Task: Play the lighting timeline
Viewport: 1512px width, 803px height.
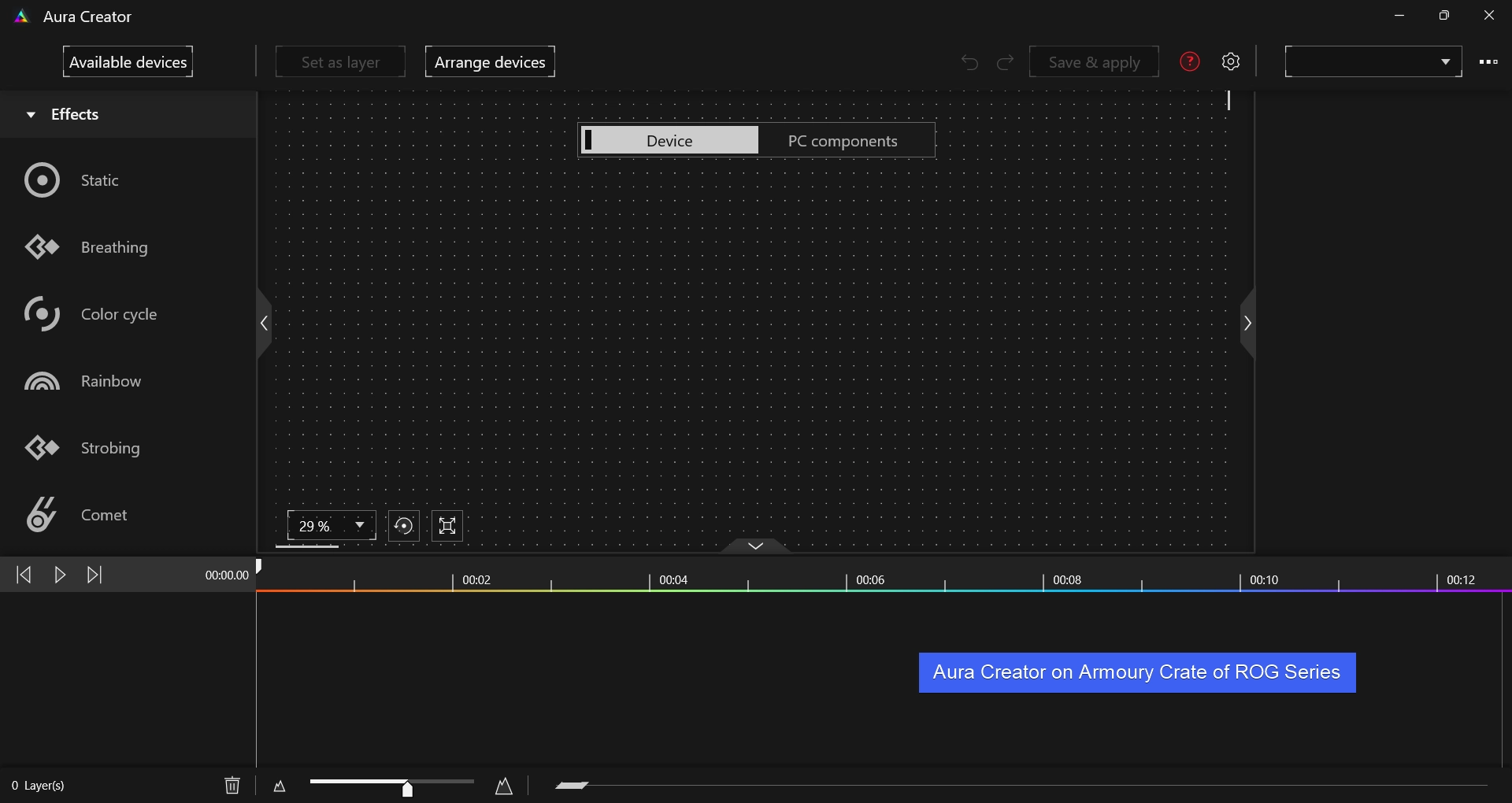Action: (60, 575)
